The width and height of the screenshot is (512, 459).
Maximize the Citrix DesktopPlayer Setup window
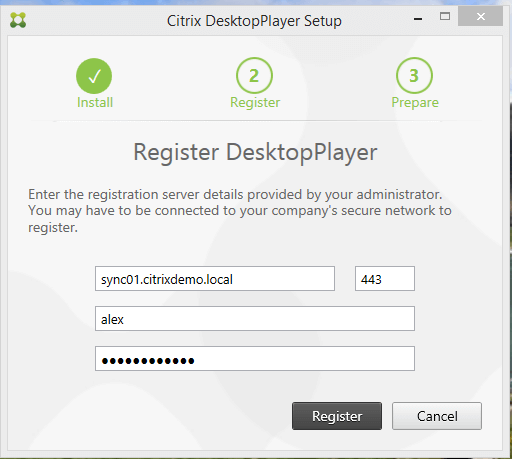click(x=445, y=17)
